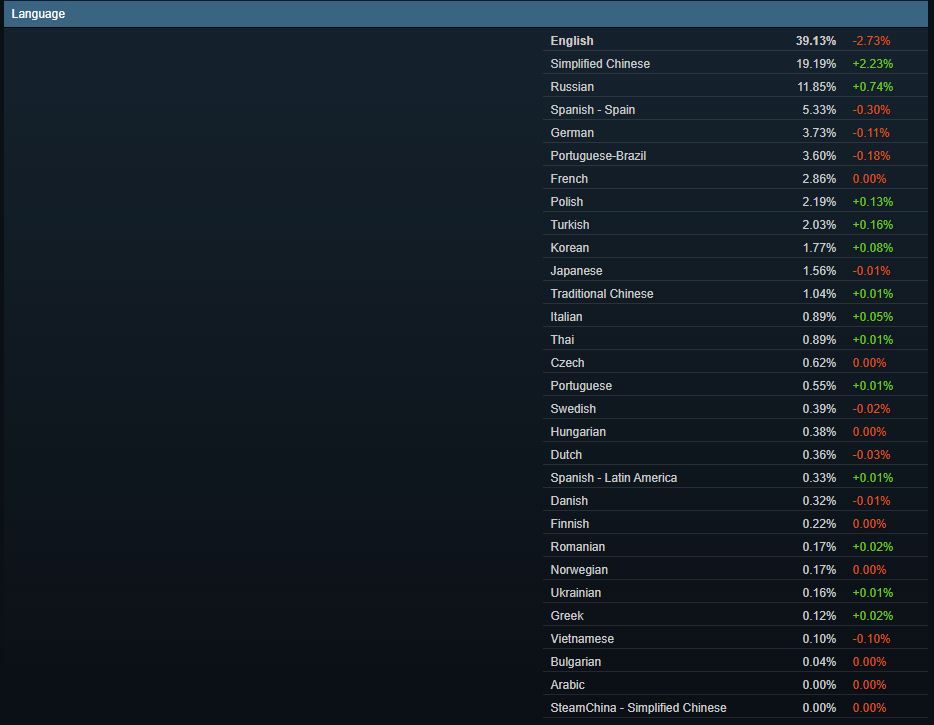This screenshot has width=934, height=725.
Task: Click the Thai language entry
Action: (x=735, y=340)
